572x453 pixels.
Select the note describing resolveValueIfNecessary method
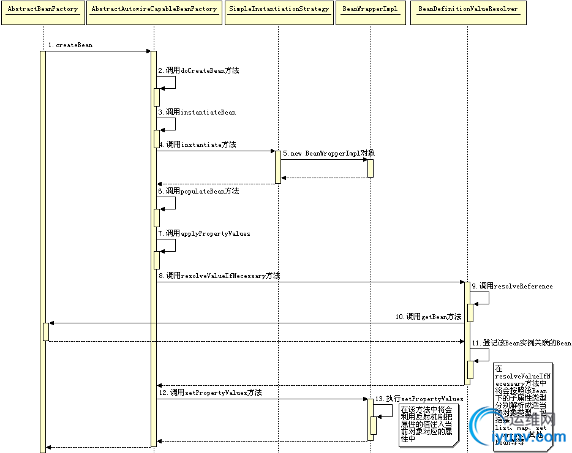tap(523, 406)
